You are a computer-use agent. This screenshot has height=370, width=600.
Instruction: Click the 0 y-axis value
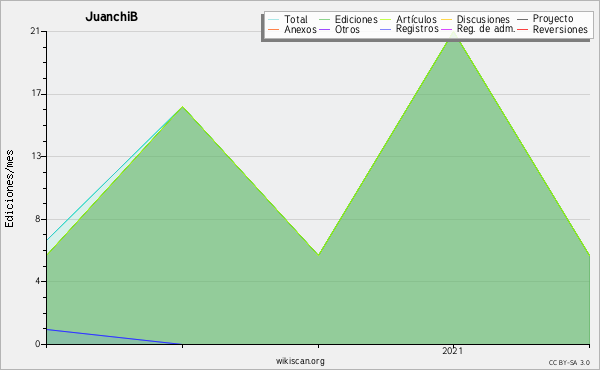[x=38, y=344]
